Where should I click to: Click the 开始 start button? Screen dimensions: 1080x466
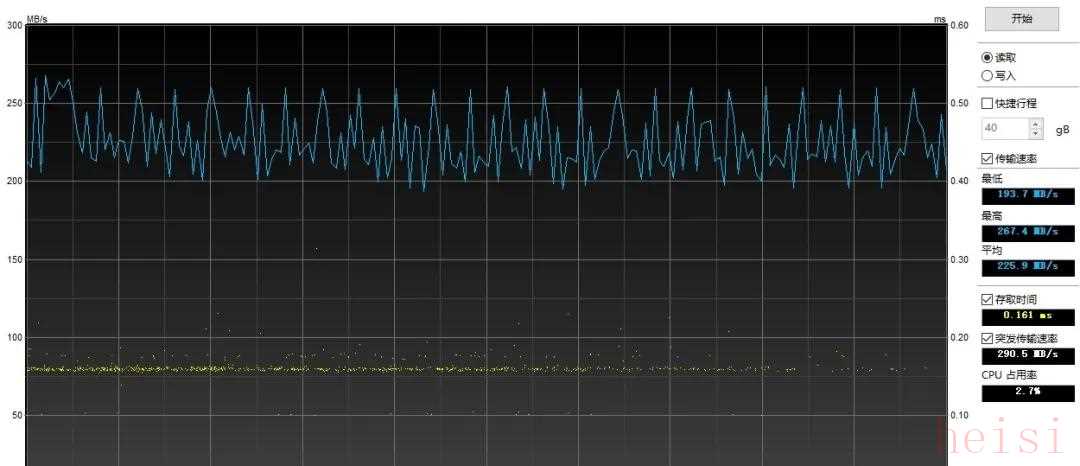pos(1021,18)
